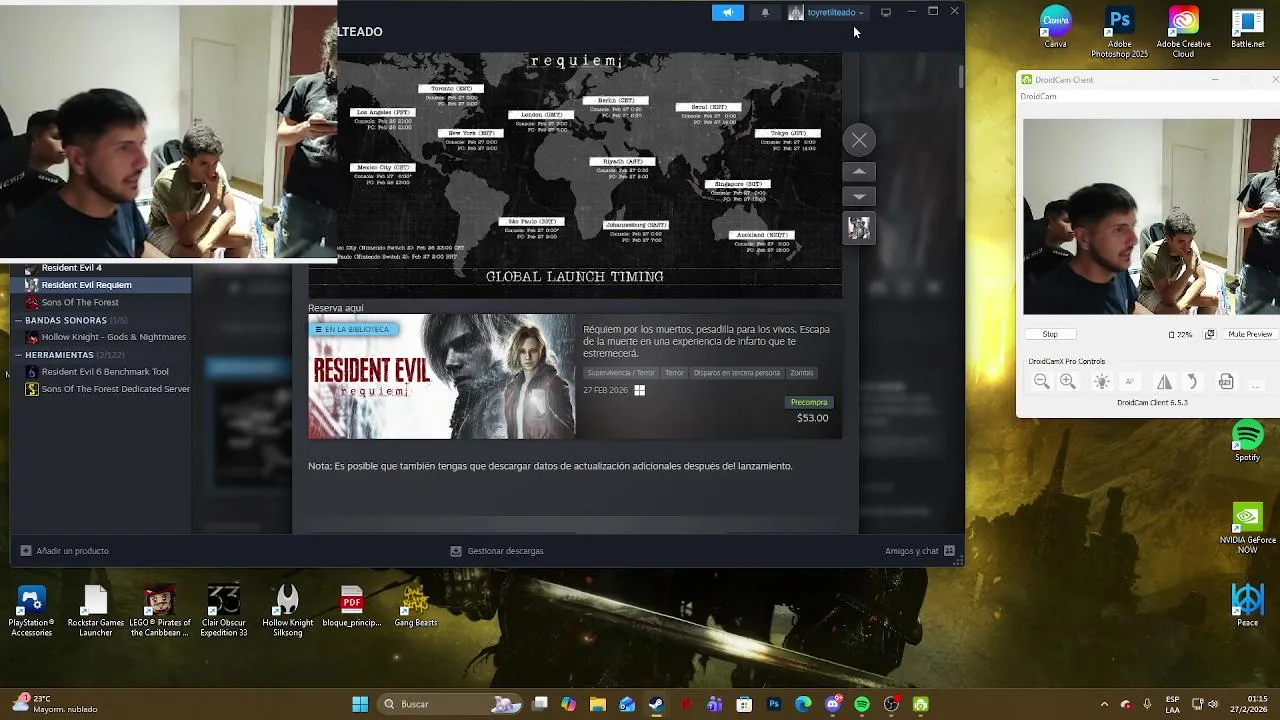Image resolution: width=1280 pixels, height=720 pixels.
Task: Select Resident Evil Requiem in the library list
Action: click(100, 285)
